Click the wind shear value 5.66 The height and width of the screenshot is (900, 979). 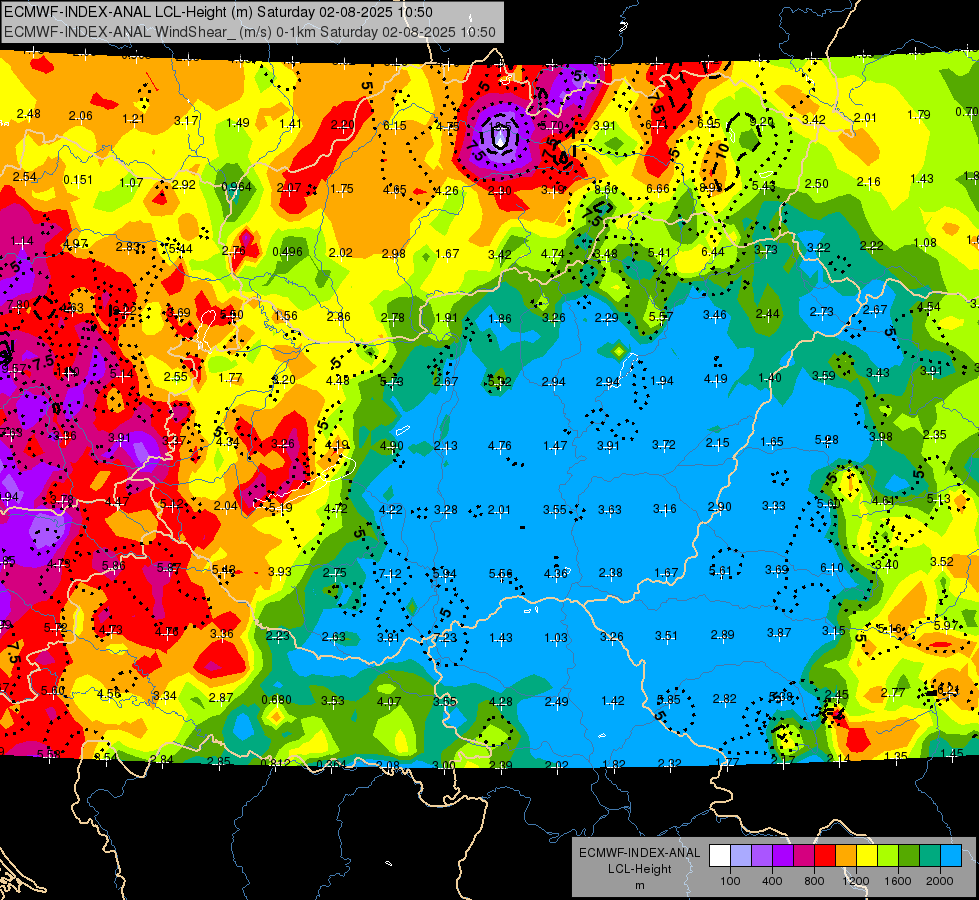pyautogui.click(x=500, y=573)
